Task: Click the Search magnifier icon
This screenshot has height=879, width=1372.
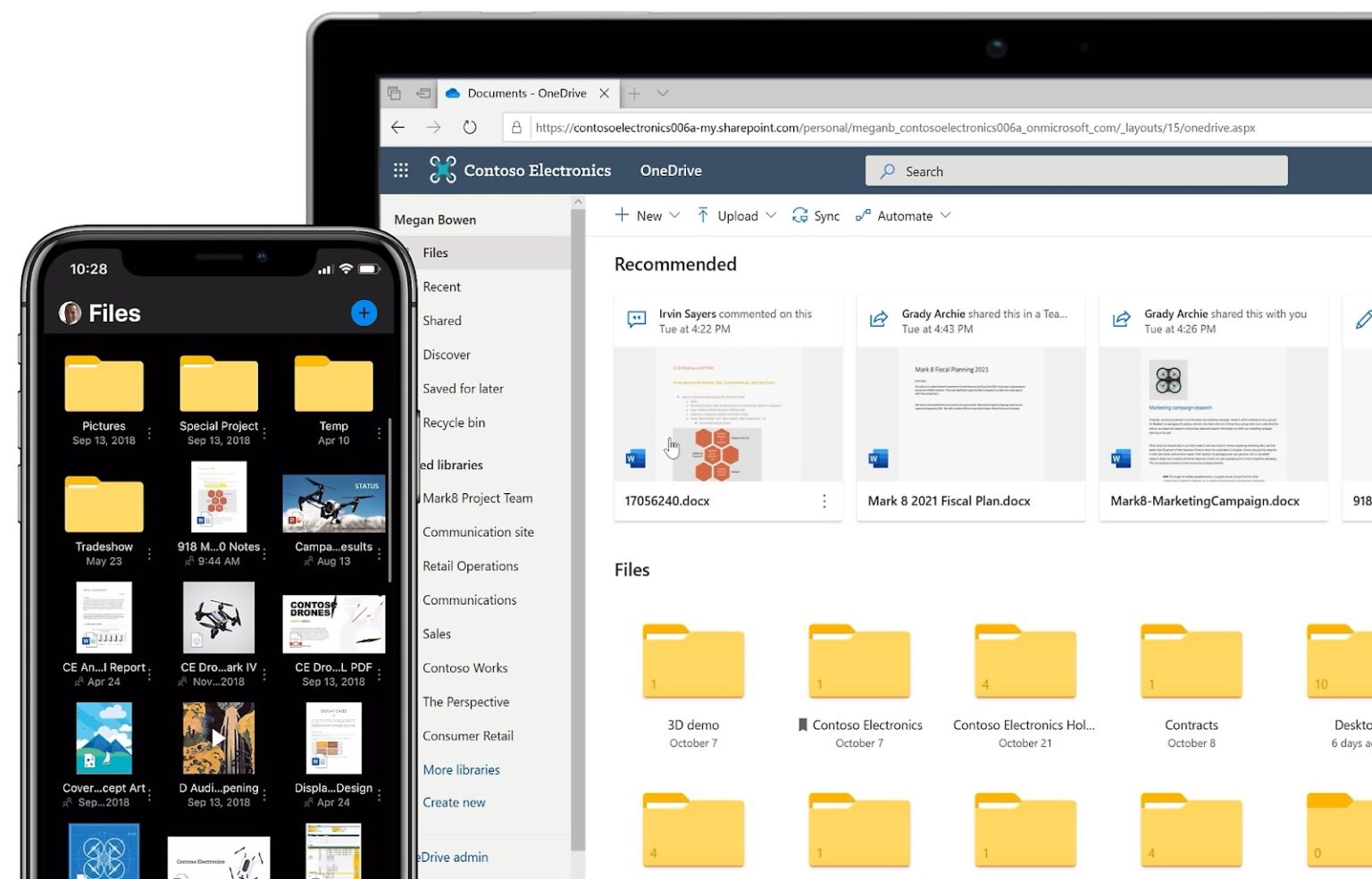Action: (x=887, y=171)
